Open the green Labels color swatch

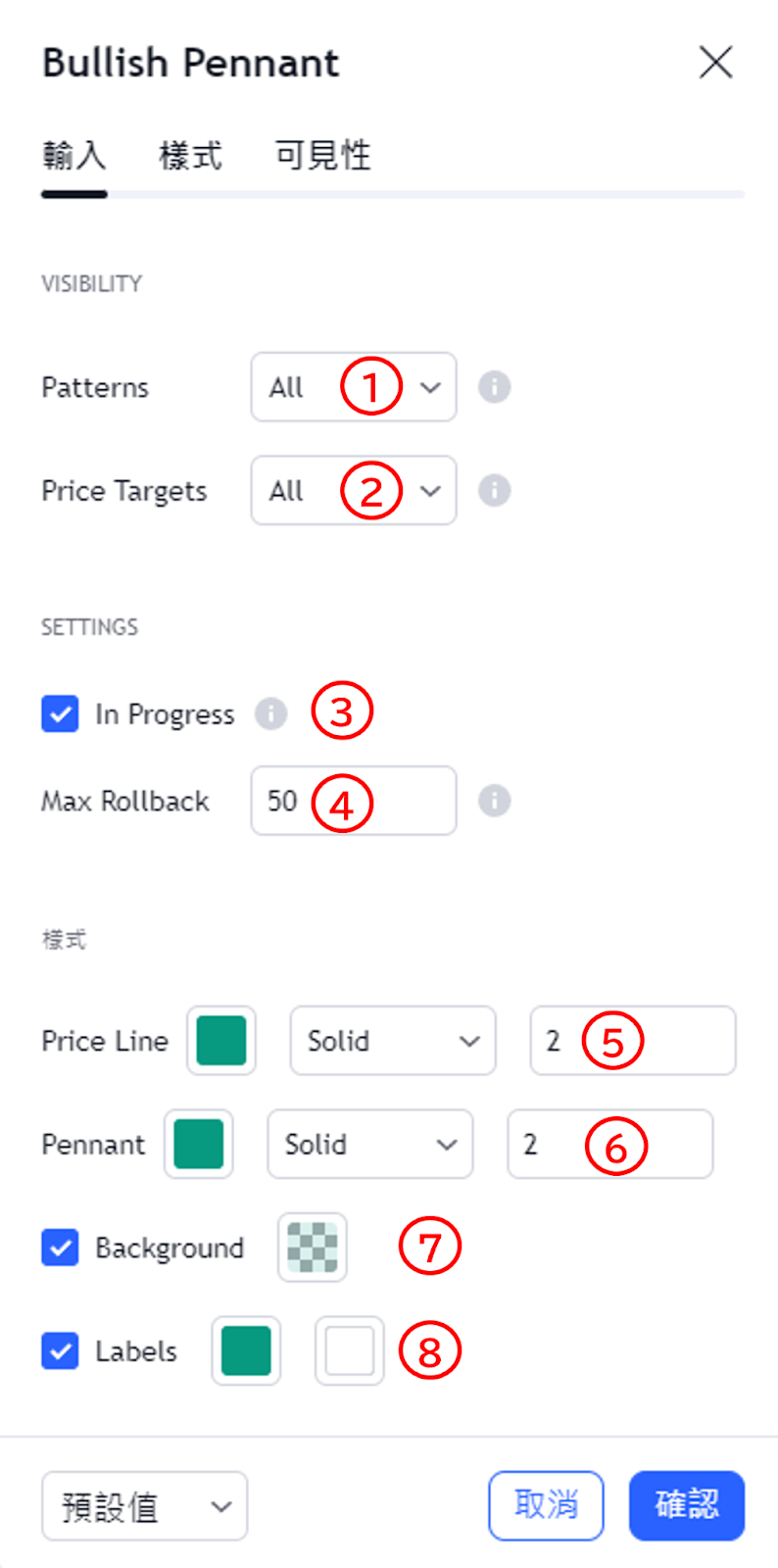click(x=246, y=1350)
